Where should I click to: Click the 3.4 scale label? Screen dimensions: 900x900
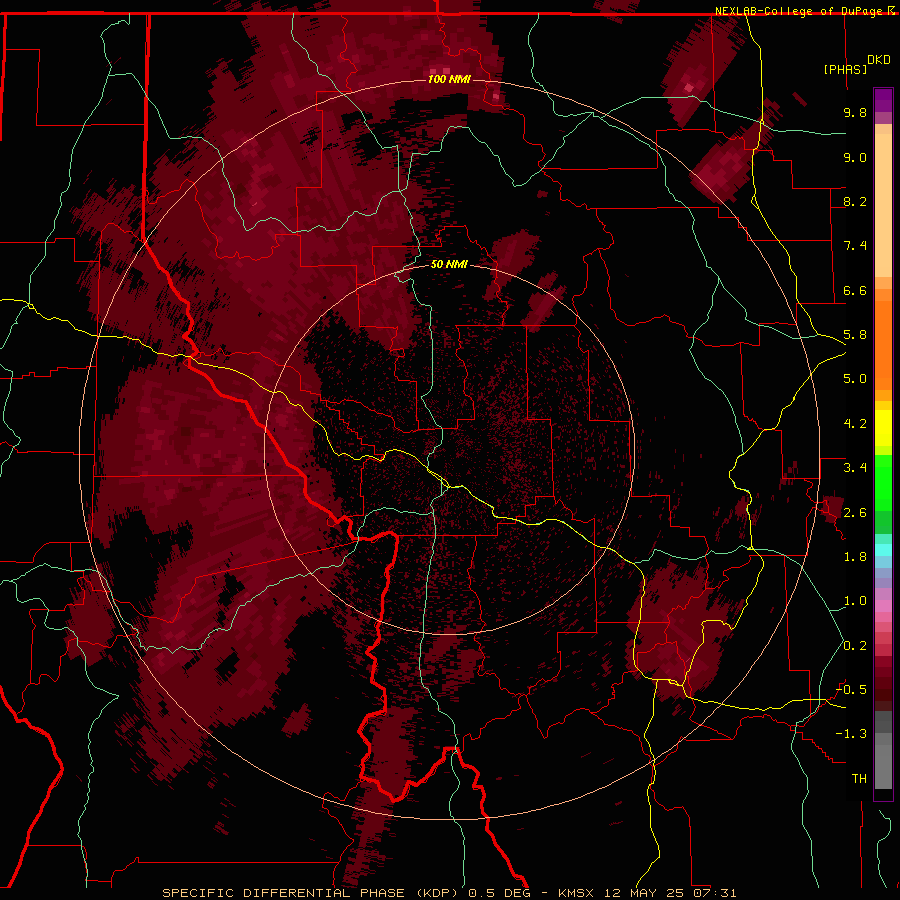[855, 468]
